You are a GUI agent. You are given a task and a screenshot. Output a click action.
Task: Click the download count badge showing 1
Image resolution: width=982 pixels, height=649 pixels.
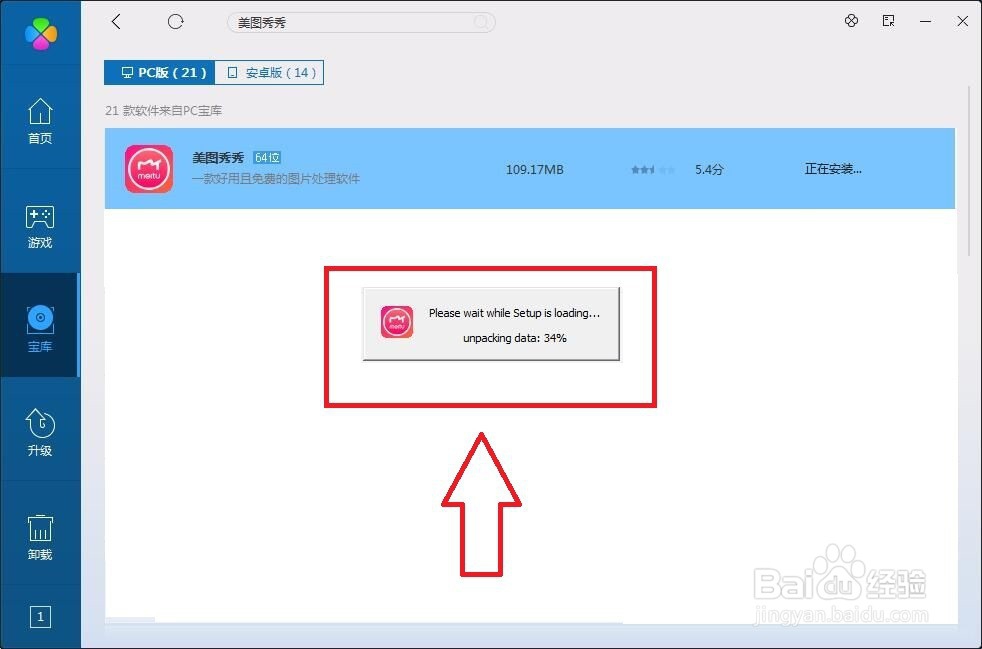(40, 617)
